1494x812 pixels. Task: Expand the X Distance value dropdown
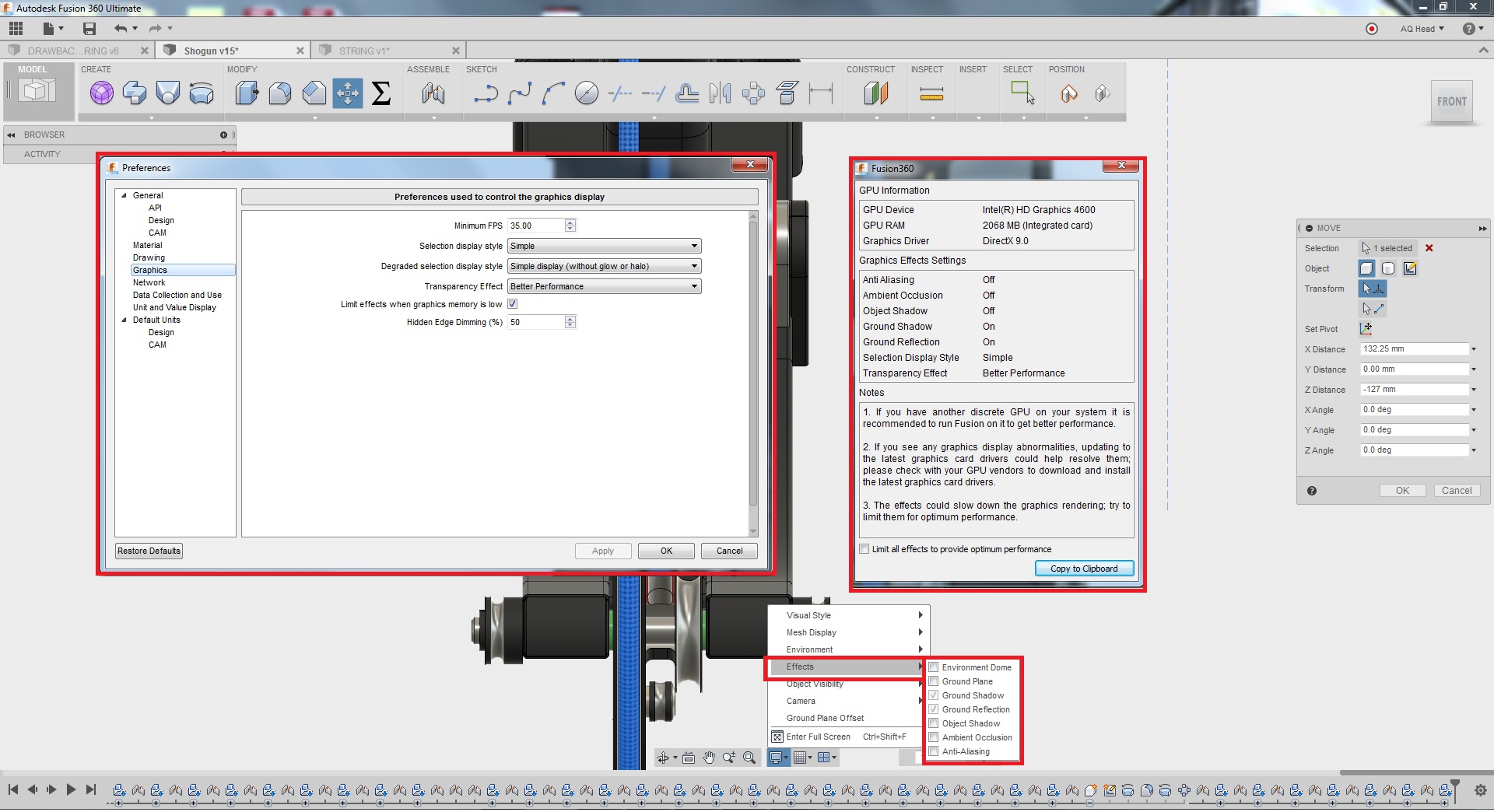[x=1474, y=349]
